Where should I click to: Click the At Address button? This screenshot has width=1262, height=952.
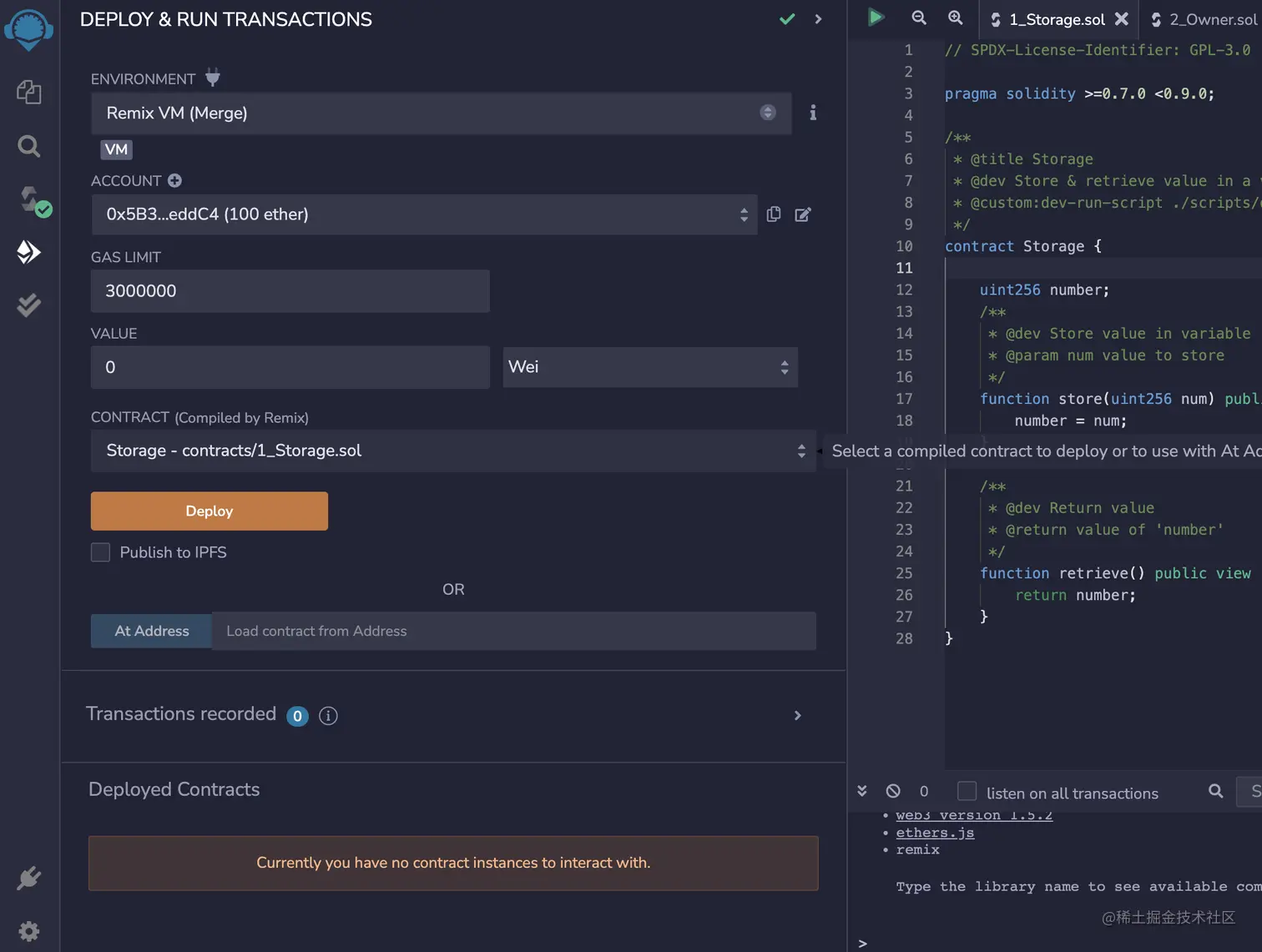pos(152,631)
